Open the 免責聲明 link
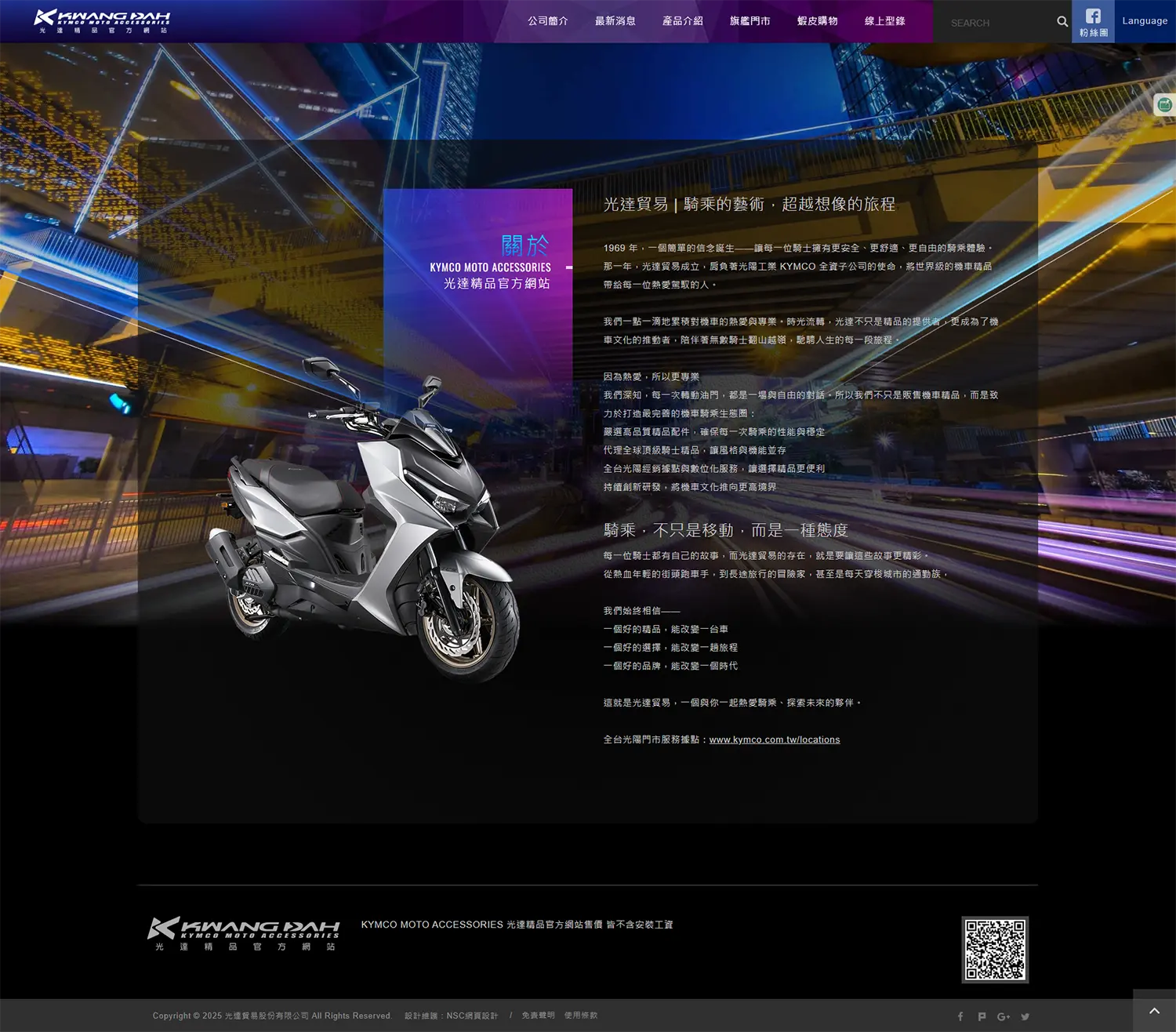This screenshot has height=1032, width=1176. [x=538, y=1016]
